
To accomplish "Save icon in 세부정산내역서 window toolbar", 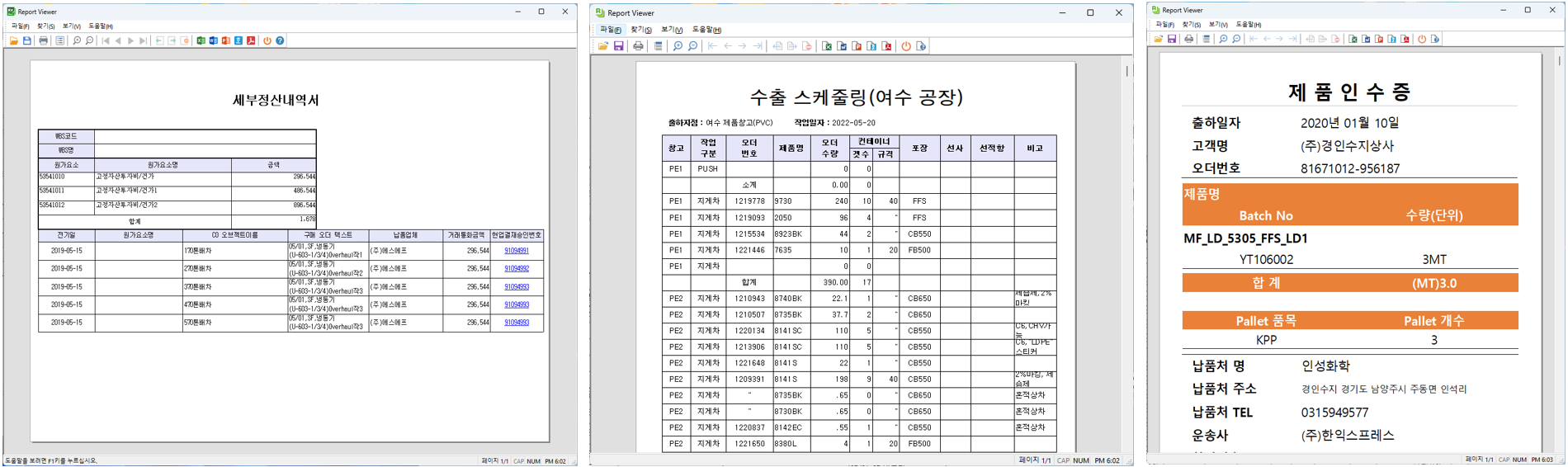I will pyautogui.click(x=27, y=40).
